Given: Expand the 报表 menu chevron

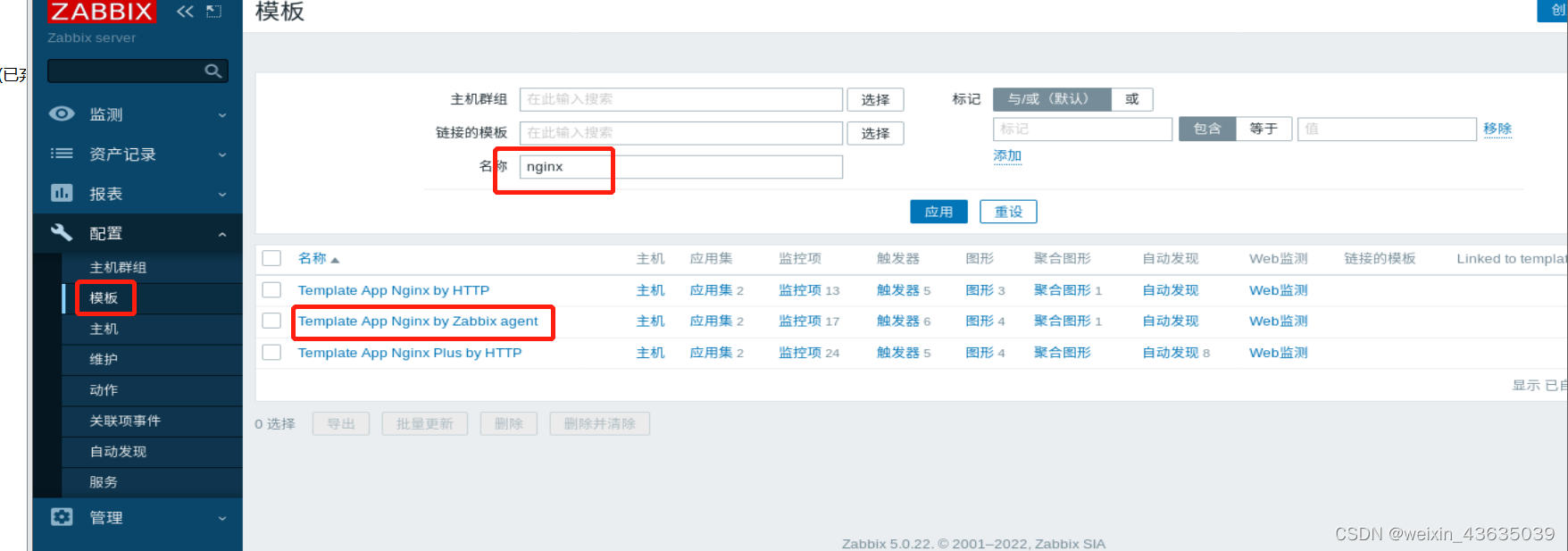Looking at the screenshot, I should click(222, 194).
